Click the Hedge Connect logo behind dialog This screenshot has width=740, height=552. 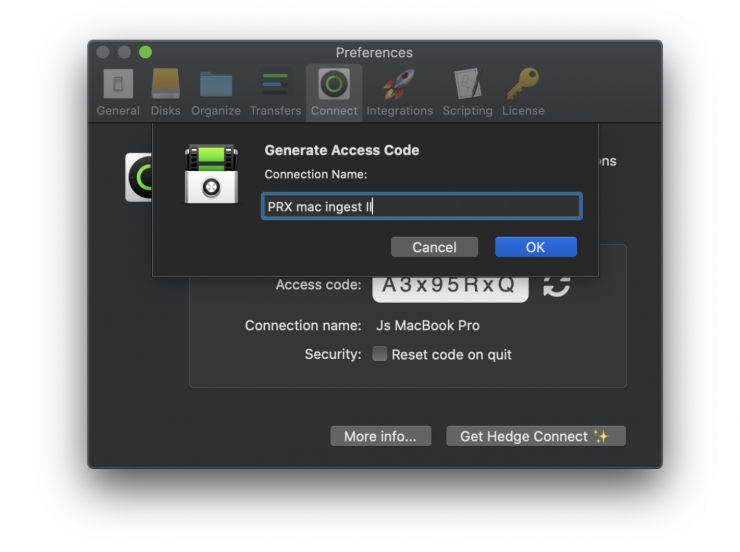tap(138, 177)
